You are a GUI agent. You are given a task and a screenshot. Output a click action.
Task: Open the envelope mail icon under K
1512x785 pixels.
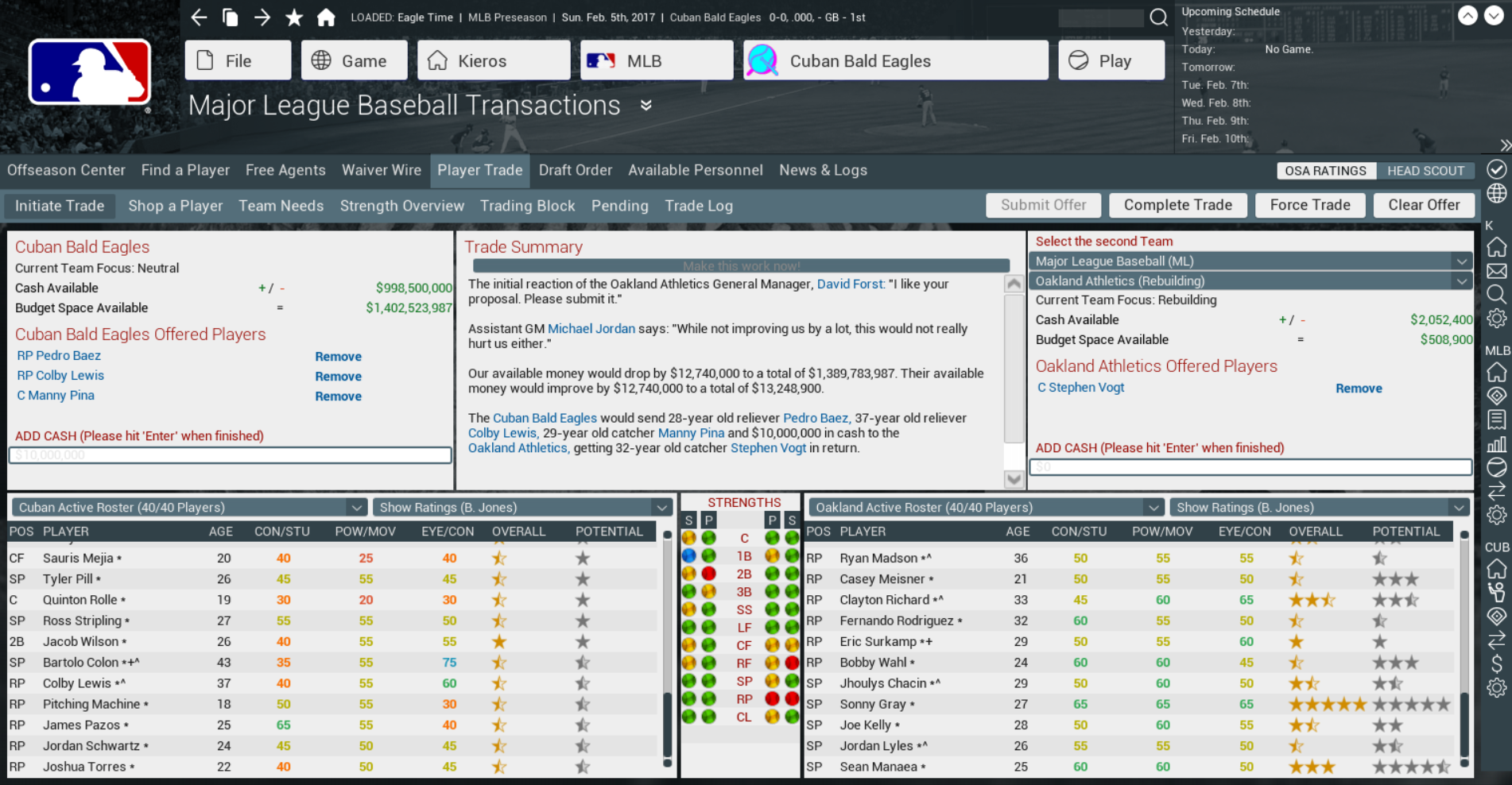coord(1497,271)
